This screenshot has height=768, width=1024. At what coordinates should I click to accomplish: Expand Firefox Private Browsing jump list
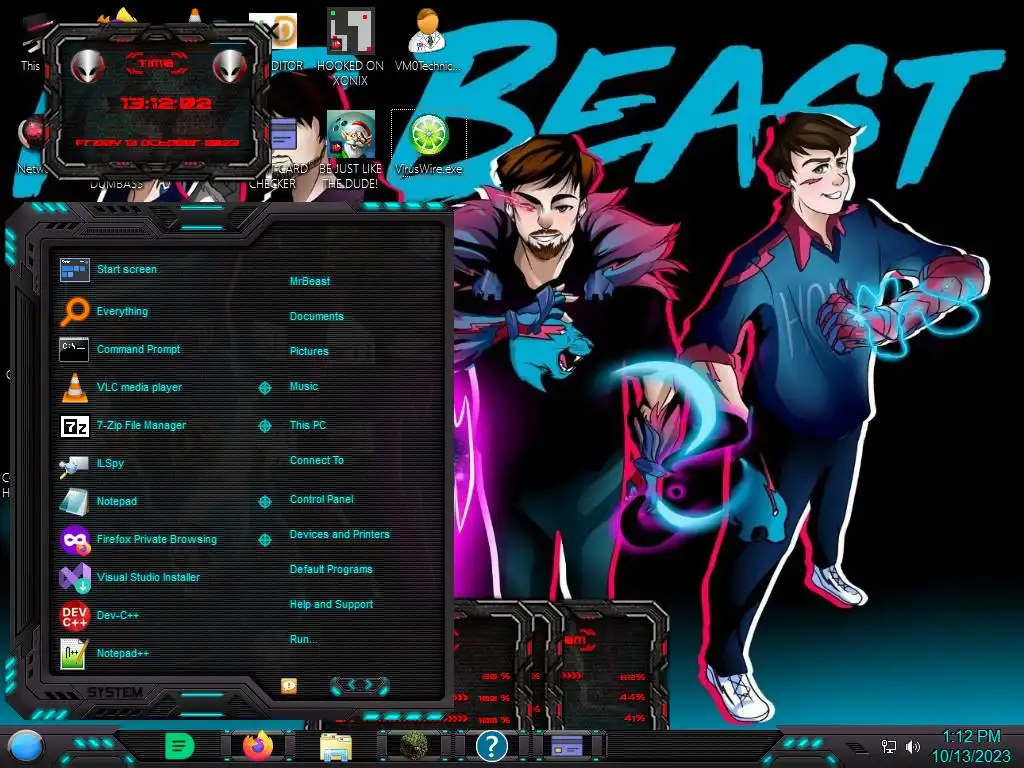(x=264, y=539)
